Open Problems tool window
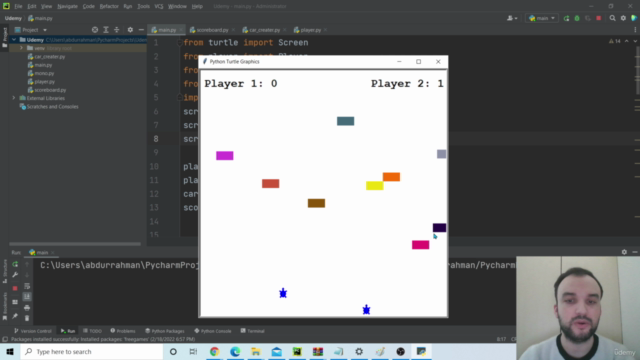 click(123, 331)
